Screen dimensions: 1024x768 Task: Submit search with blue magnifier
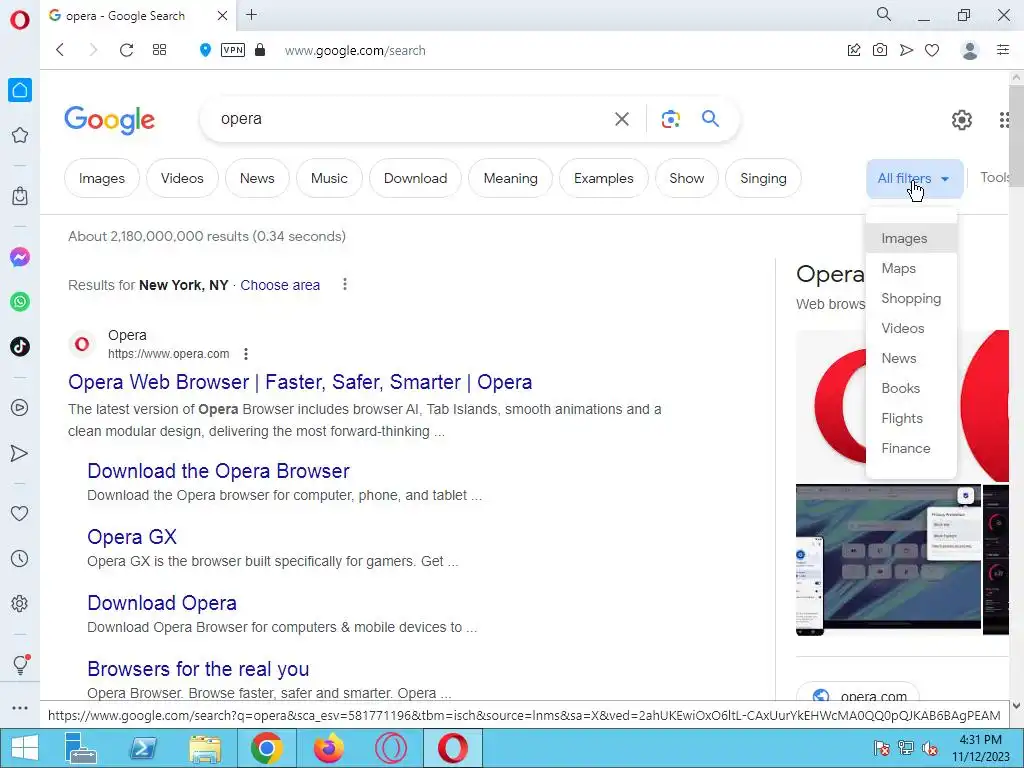[x=711, y=118]
